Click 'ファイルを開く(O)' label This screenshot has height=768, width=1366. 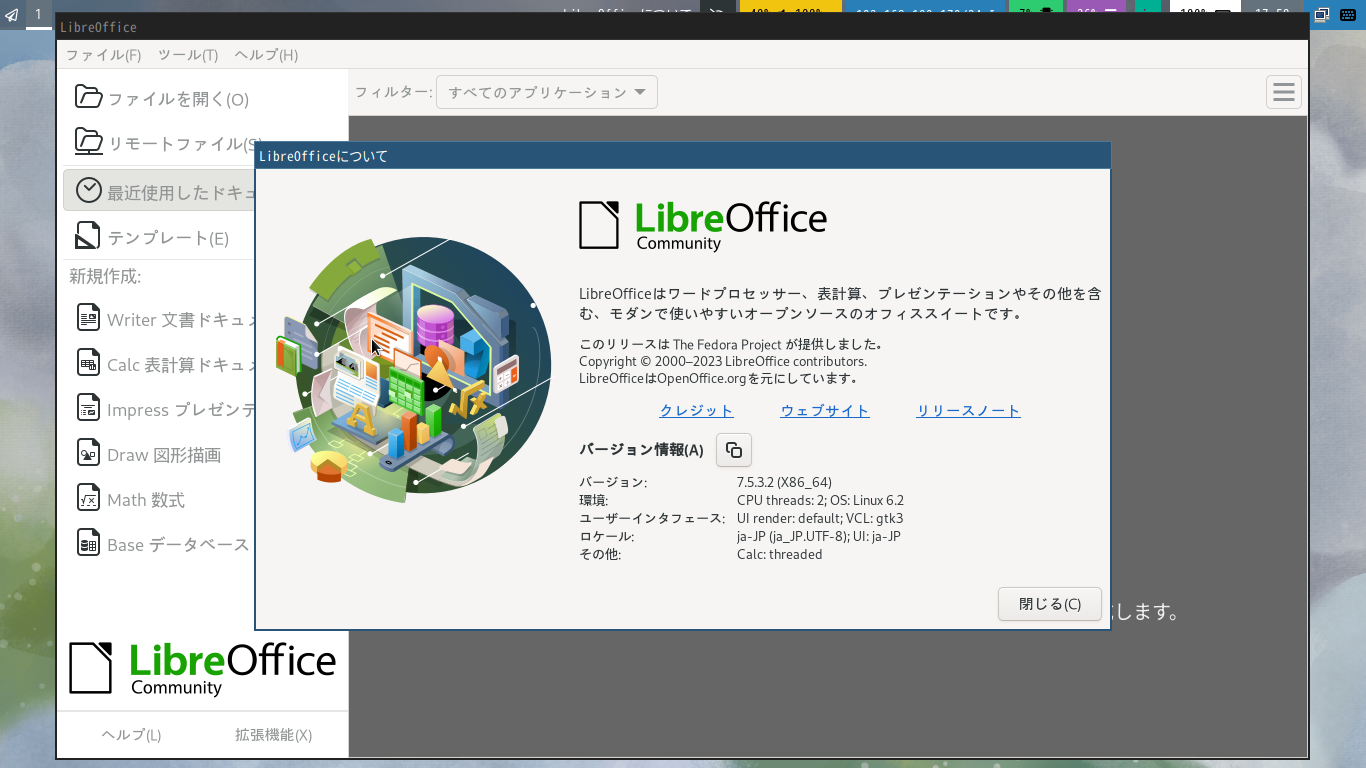click(x=178, y=99)
